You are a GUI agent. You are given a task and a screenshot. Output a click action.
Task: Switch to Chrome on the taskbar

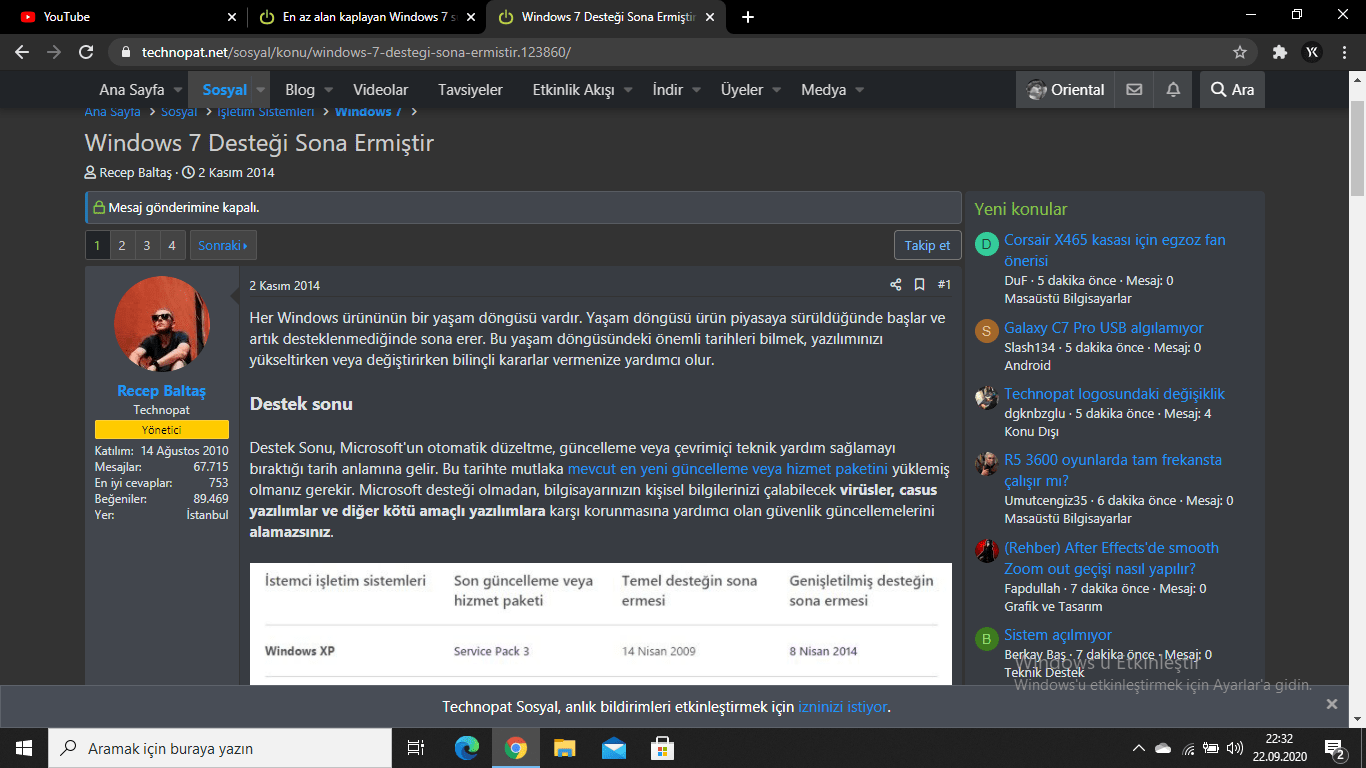point(515,748)
